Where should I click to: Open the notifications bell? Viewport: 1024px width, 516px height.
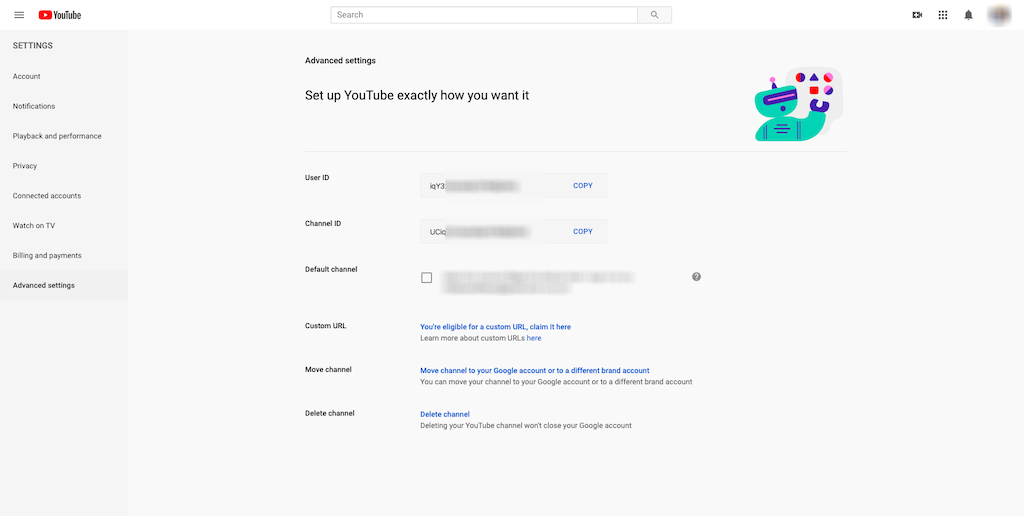pyautogui.click(x=968, y=15)
